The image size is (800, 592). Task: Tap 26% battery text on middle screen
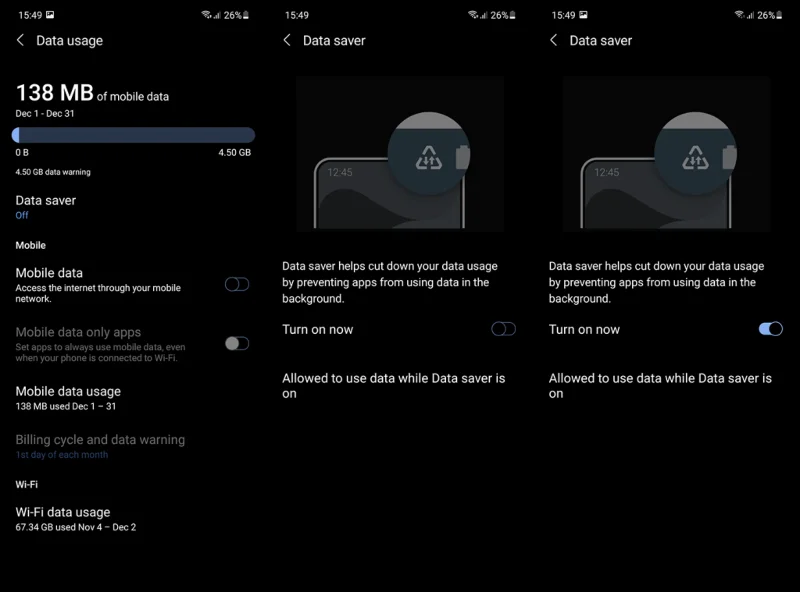point(499,15)
